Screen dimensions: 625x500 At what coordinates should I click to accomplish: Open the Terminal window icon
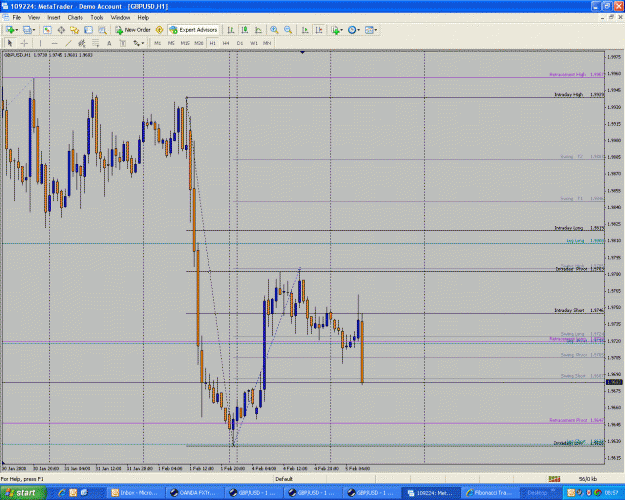point(88,30)
